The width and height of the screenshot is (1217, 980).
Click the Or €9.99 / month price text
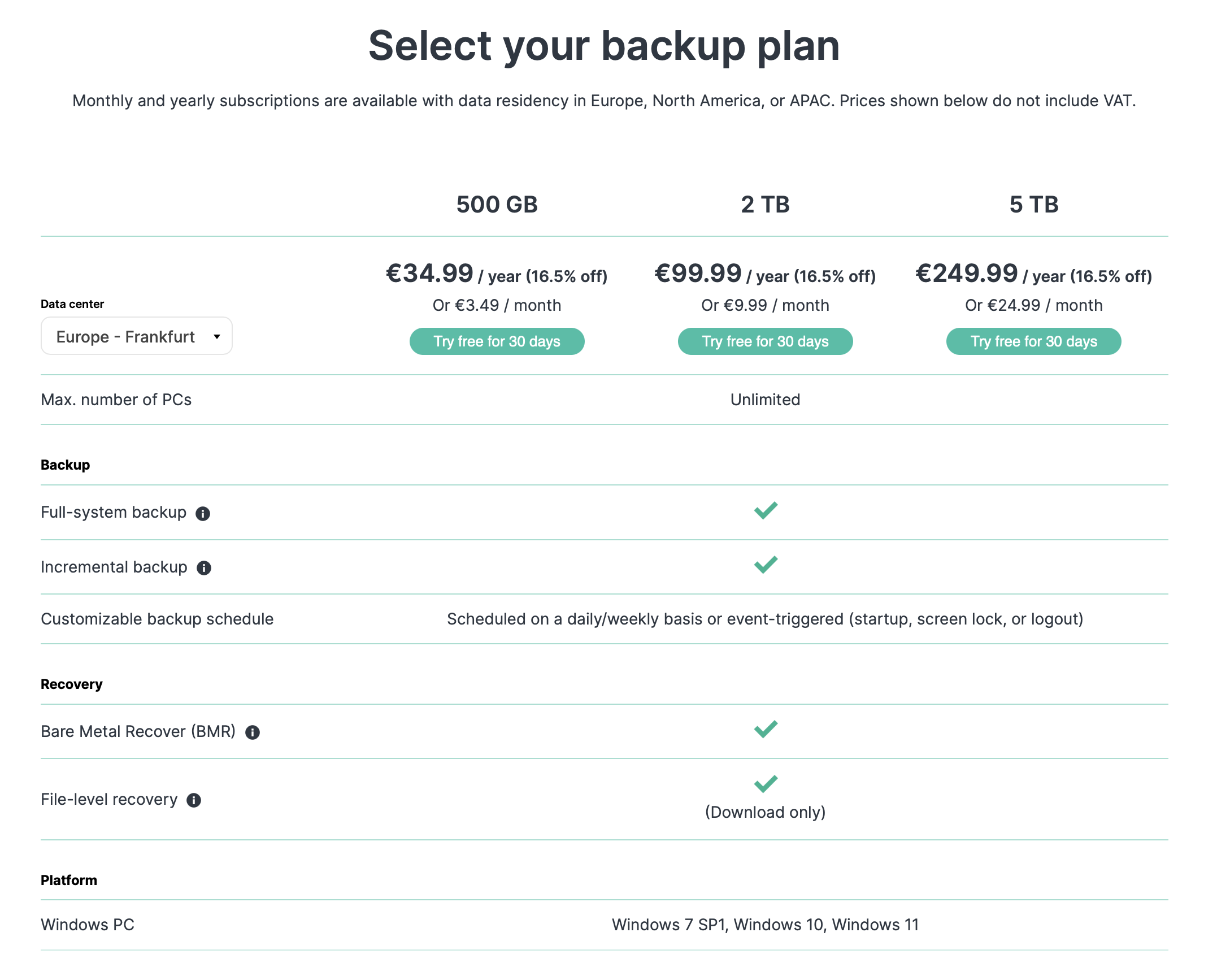click(x=766, y=306)
